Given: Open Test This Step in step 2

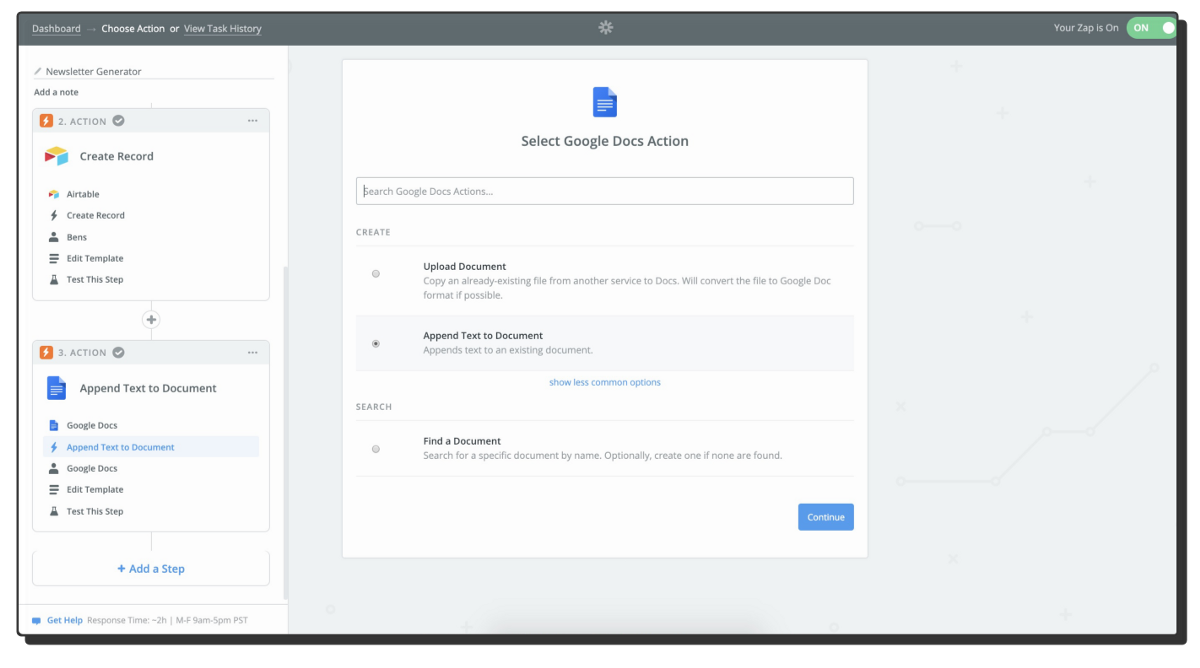Looking at the screenshot, I should (95, 280).
